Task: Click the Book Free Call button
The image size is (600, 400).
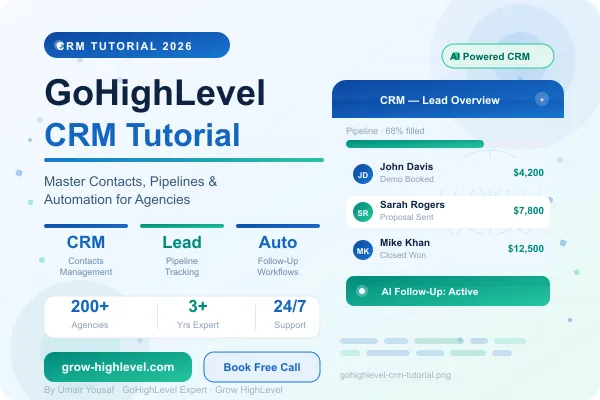Action: pos(262,367)
